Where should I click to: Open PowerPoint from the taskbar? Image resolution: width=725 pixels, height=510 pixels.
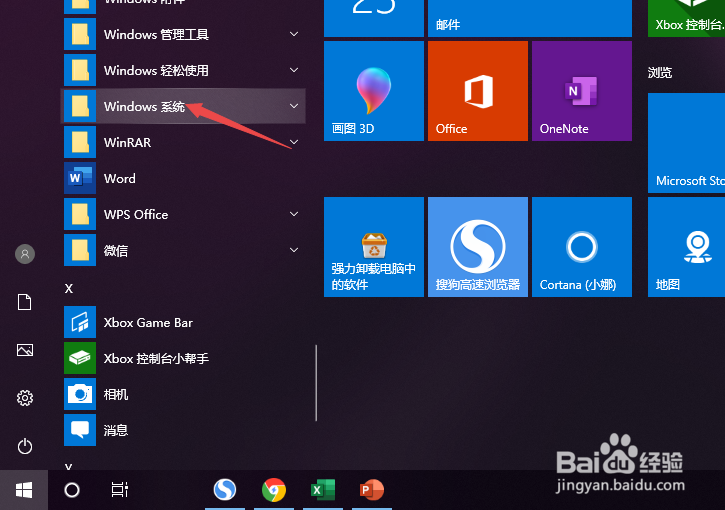pos(372,490)
